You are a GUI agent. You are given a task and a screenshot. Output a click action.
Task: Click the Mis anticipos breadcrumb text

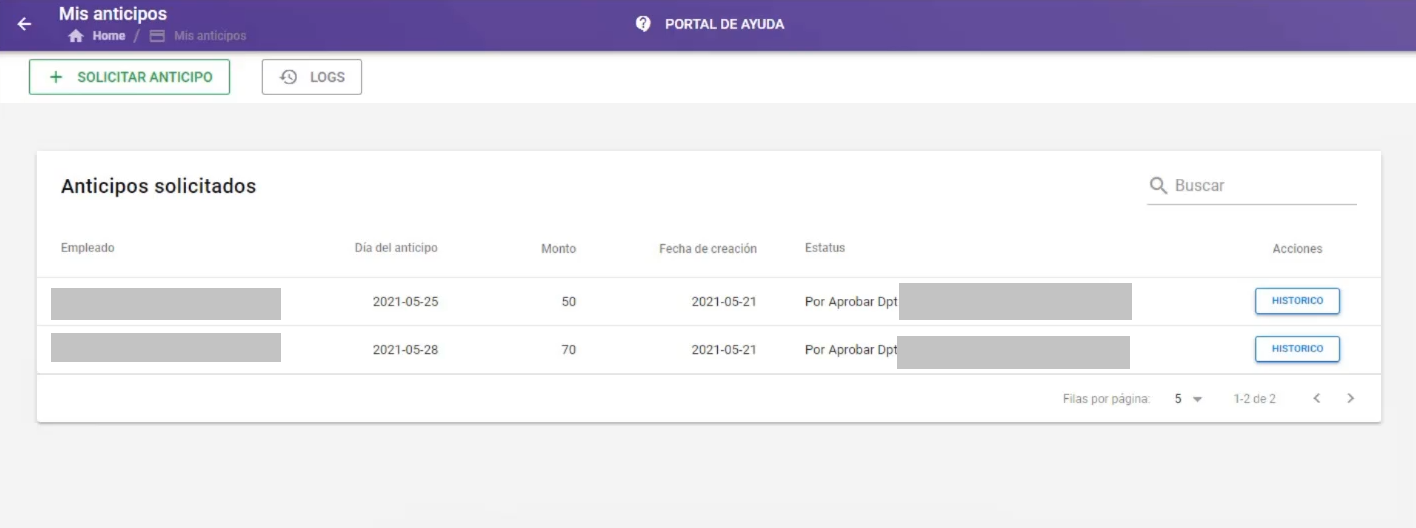coord(210,36)
